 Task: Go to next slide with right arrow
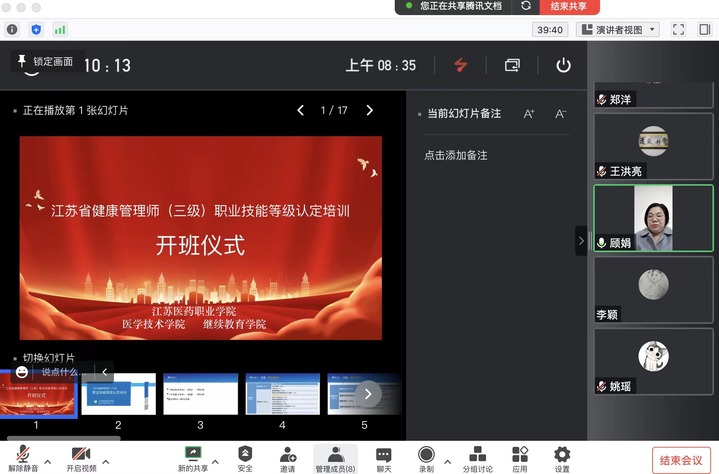[369, 110]
